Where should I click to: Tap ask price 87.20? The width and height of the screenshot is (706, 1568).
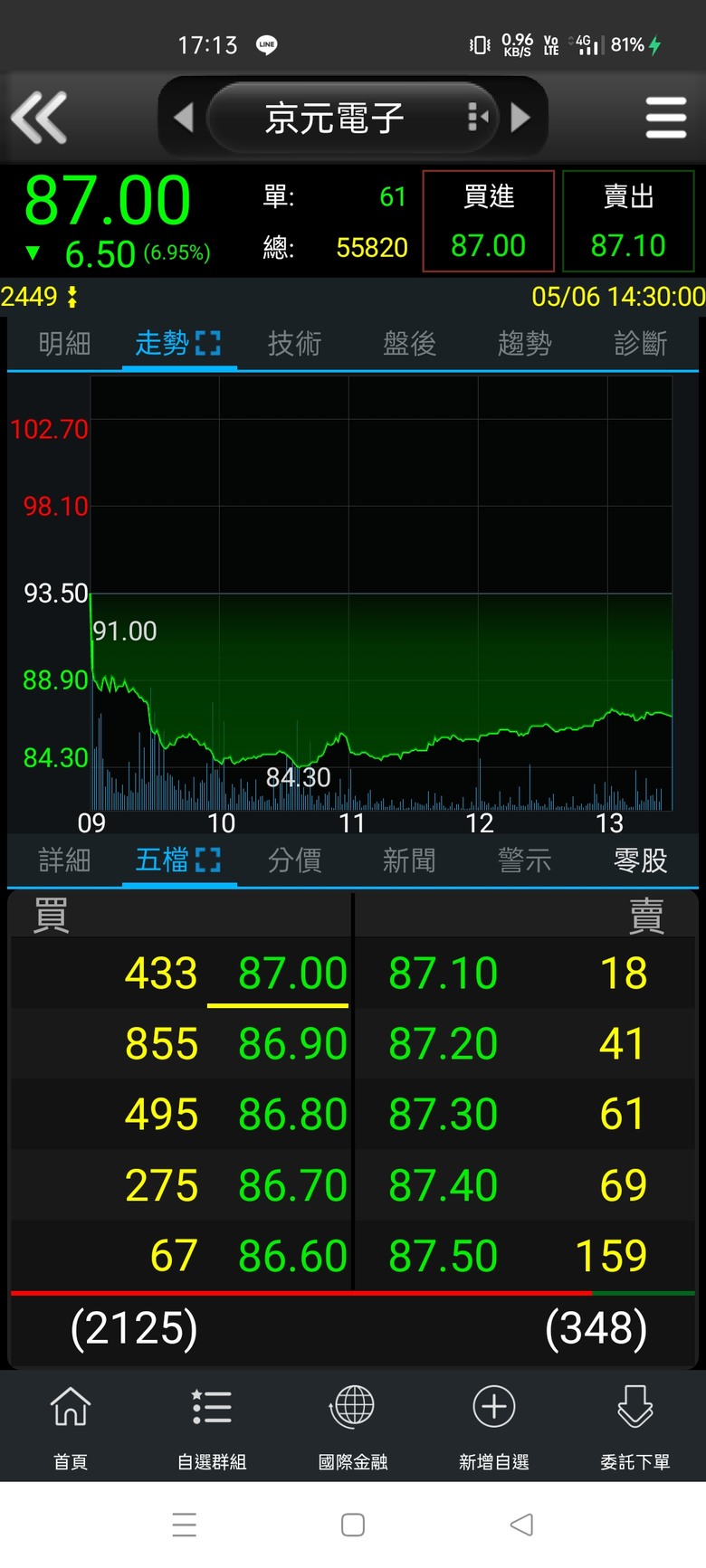[x=443, y=1044]
